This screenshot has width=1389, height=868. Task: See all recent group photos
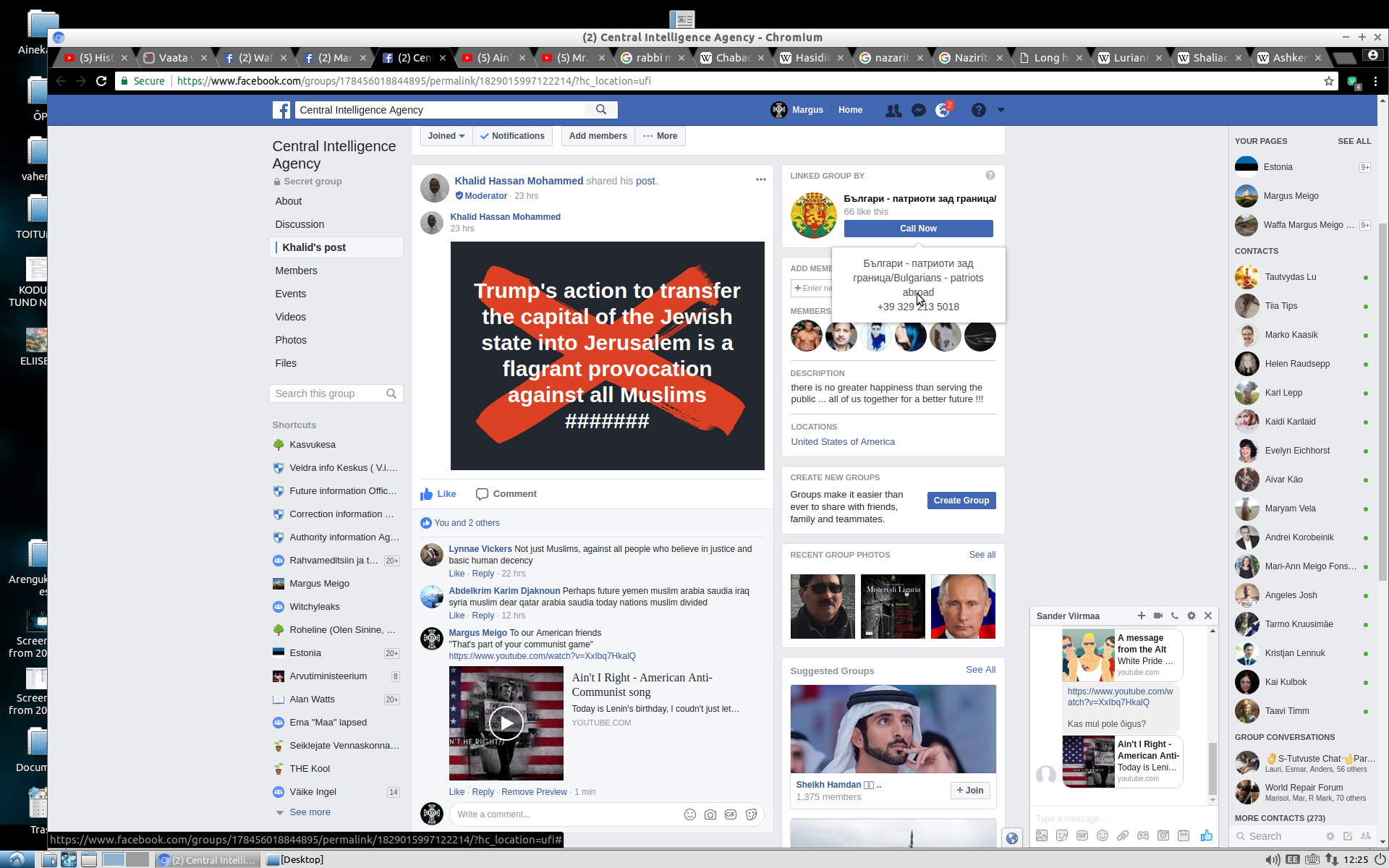(982, 555)
